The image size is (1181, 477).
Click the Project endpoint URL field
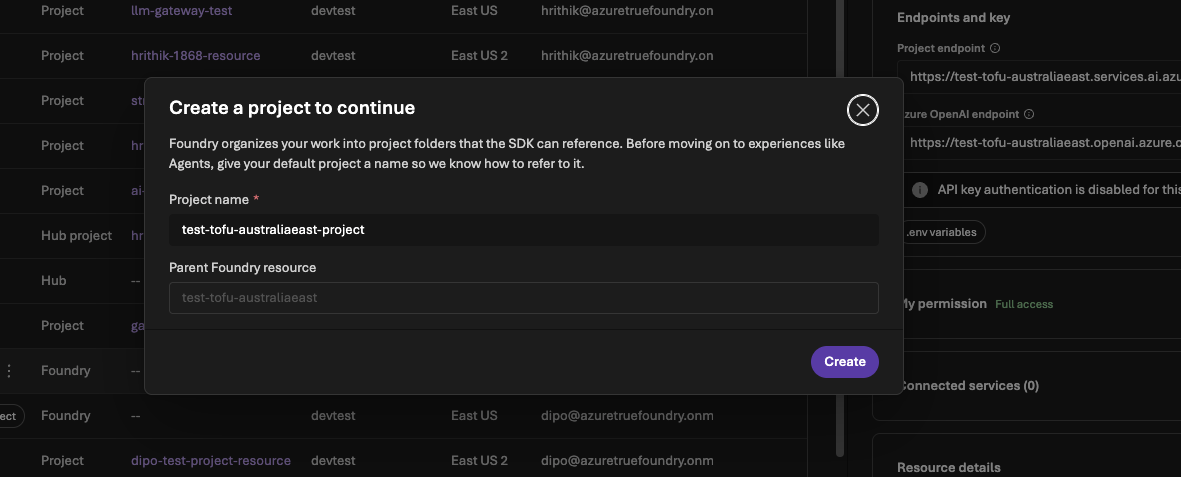(x=1039, y=77)
